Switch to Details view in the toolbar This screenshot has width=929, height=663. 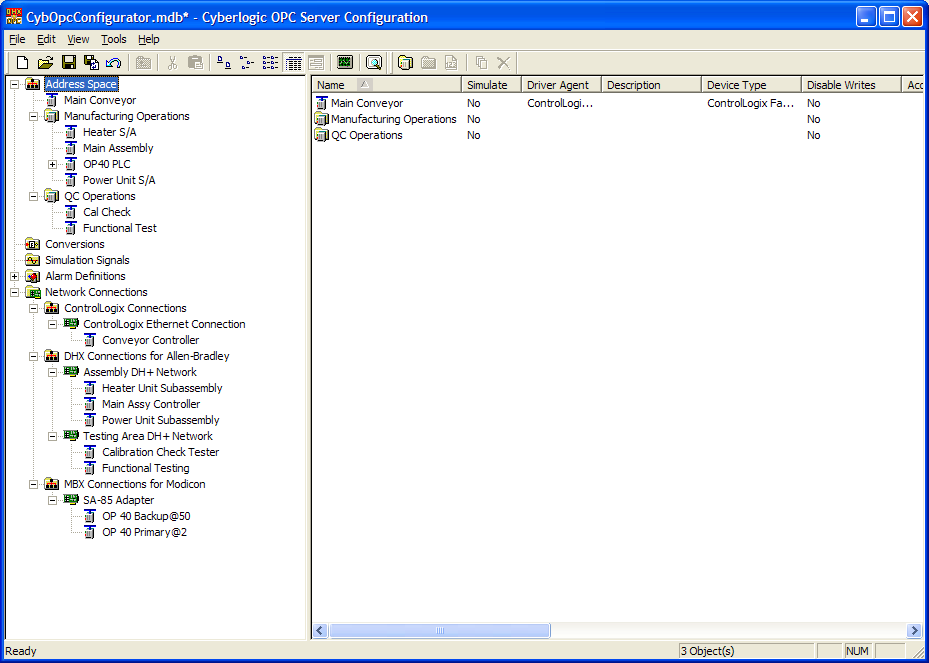(294, 63)
